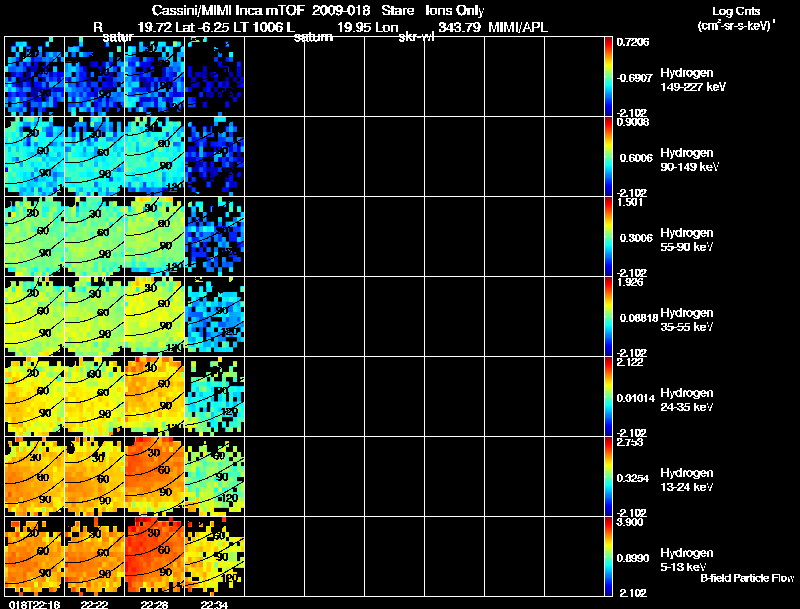Click the B-field Particle Flow text
Image resolution: width=800 pixels, height=609 pixels.
[746, 578]
